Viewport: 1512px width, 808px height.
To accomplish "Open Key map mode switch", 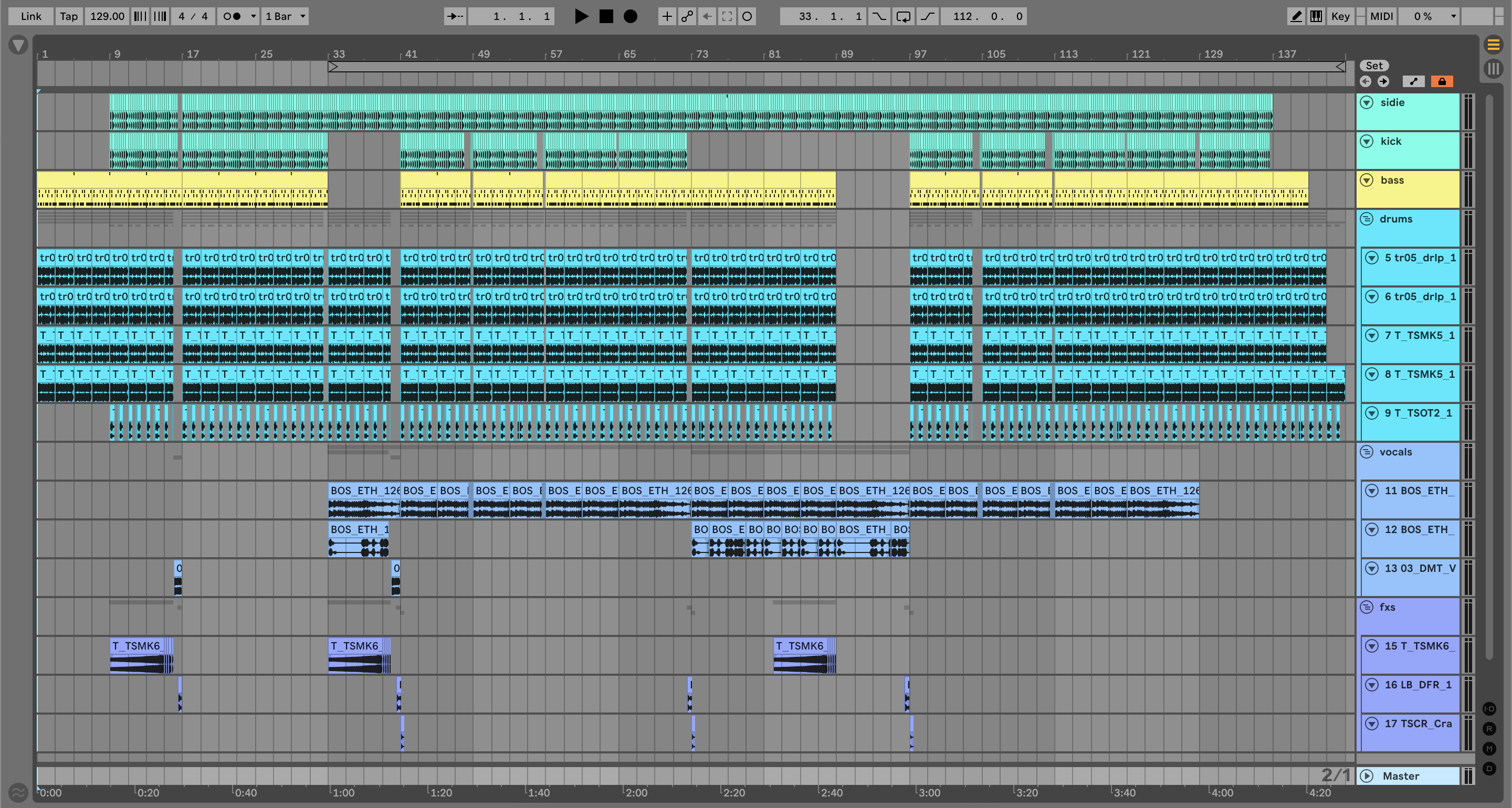I will pos(1340,16).
